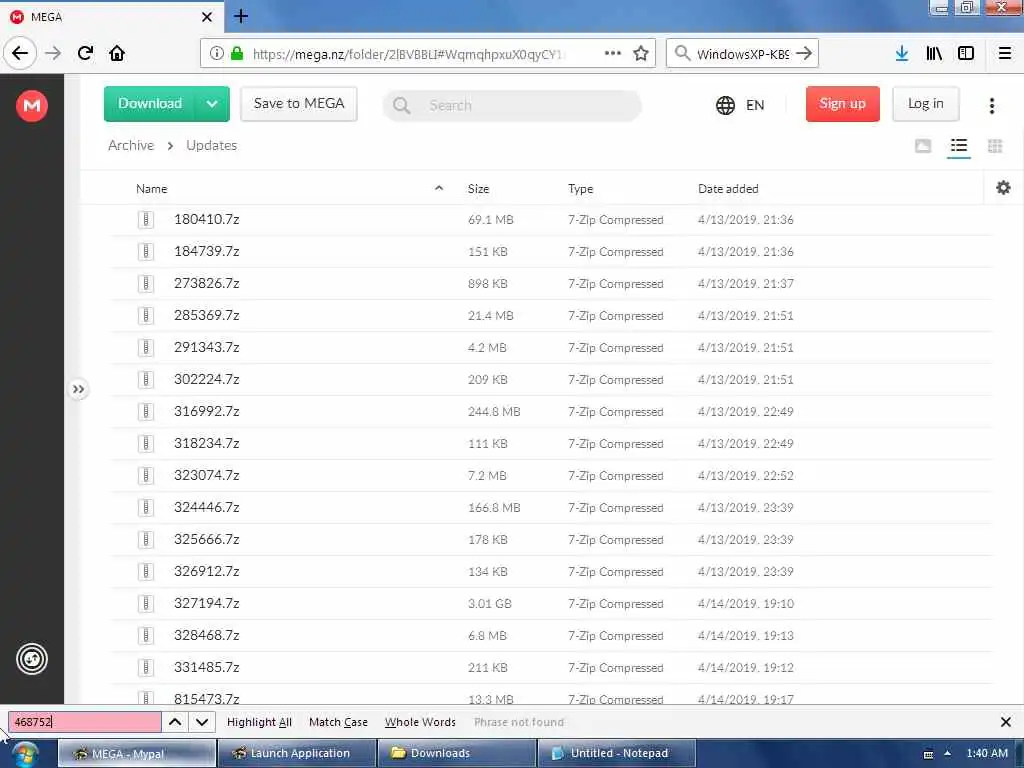Navigate to Archive breadcrumb
The height and width of the screenshot is (768, 1024).
click(131, 146)
